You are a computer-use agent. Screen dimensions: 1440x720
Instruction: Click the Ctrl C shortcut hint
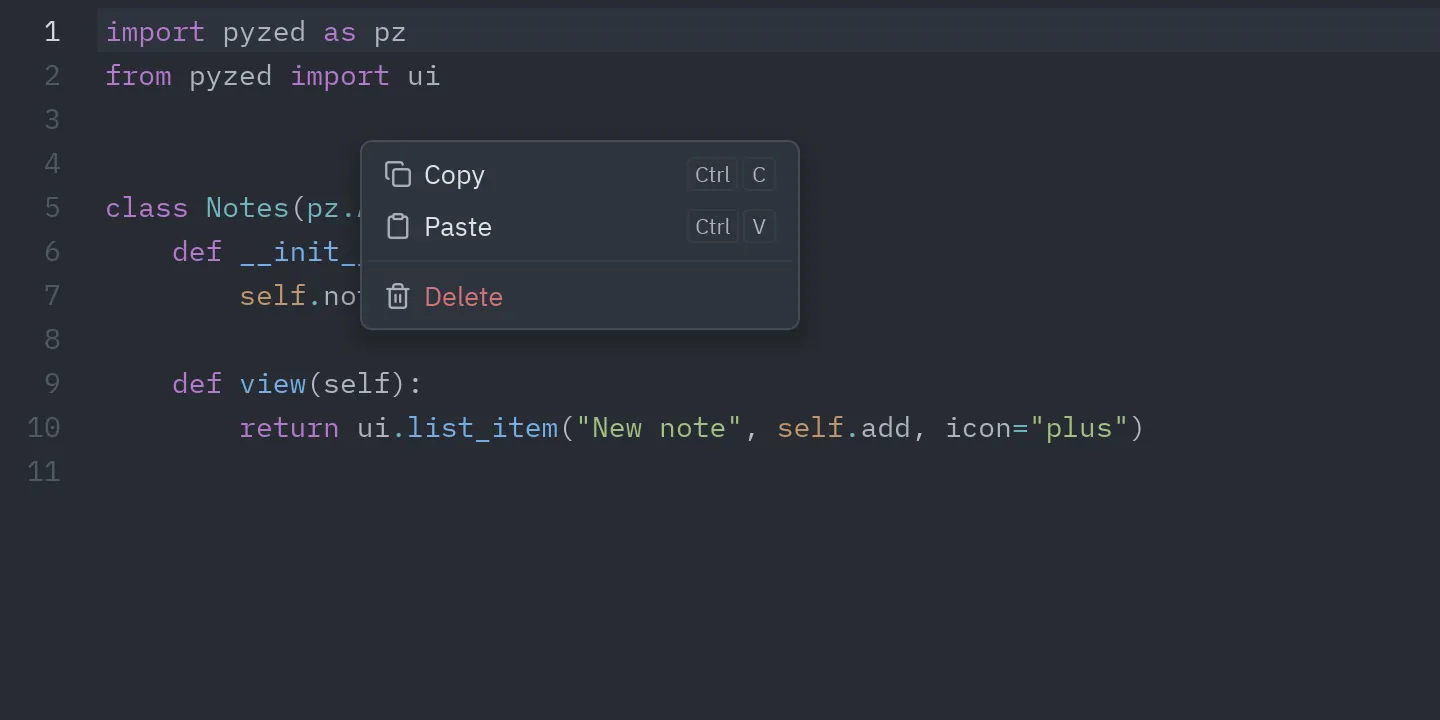click(x=732, y=175)
